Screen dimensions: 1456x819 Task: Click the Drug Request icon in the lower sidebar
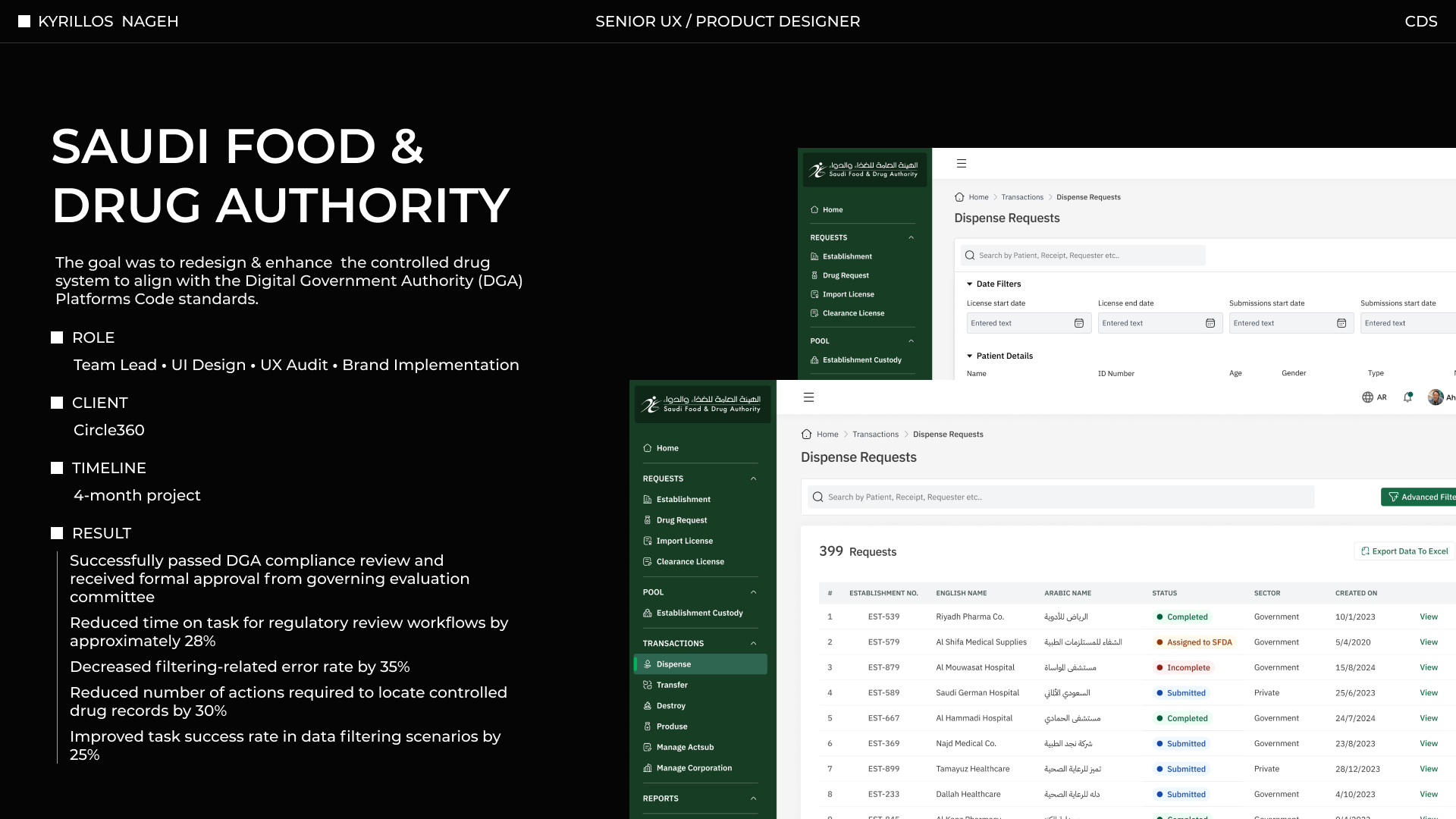[x=648, y=520]
